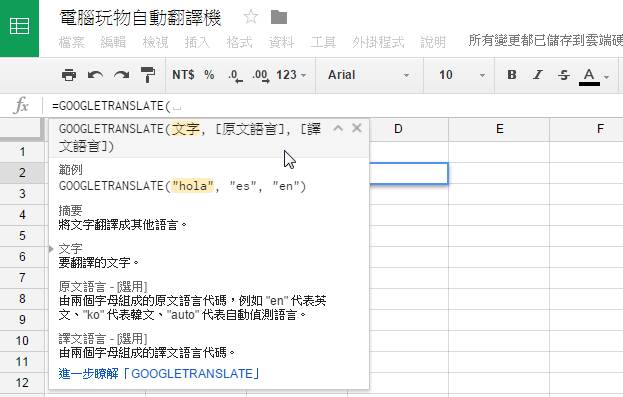Format as NT$ currency
The image size is (623, 397).
183,75
